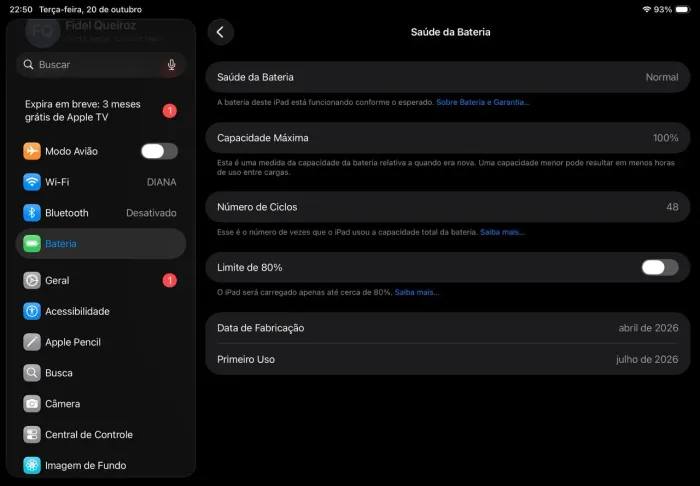The width and height of the screenshot is (700, 486).
Task: Open Fidel Queiroz account profile
Action: point(101,31)
